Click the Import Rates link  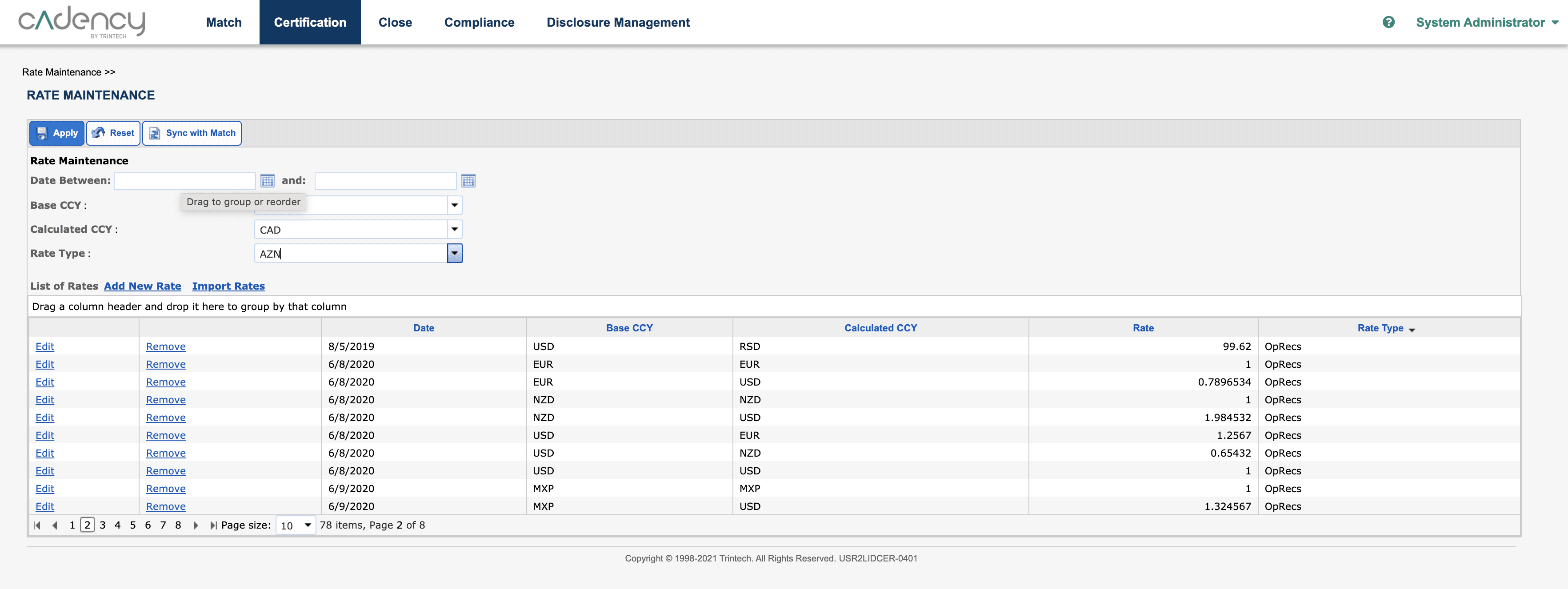(x=229, y=286)
